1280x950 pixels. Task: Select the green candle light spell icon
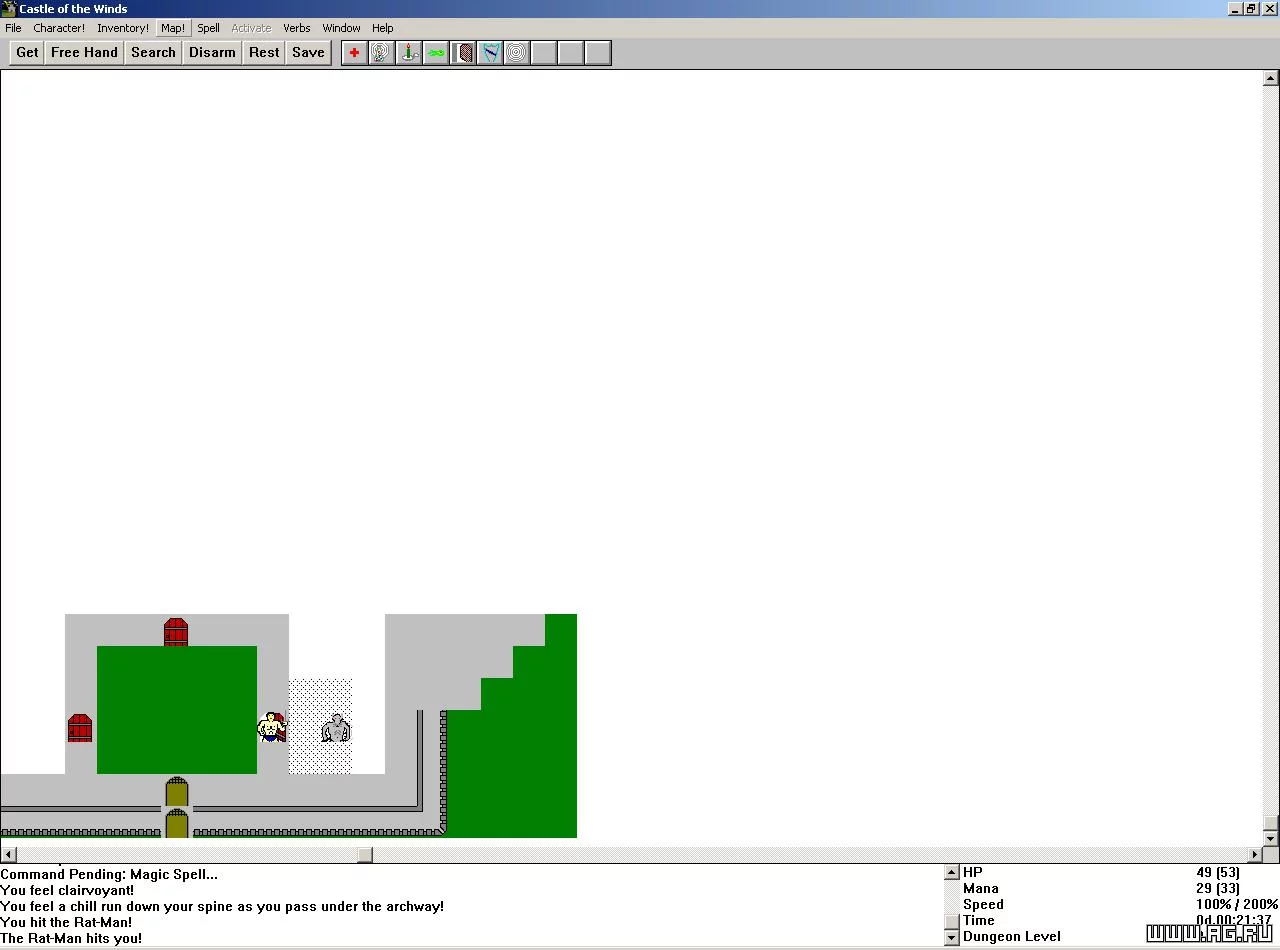pos(408,53)
